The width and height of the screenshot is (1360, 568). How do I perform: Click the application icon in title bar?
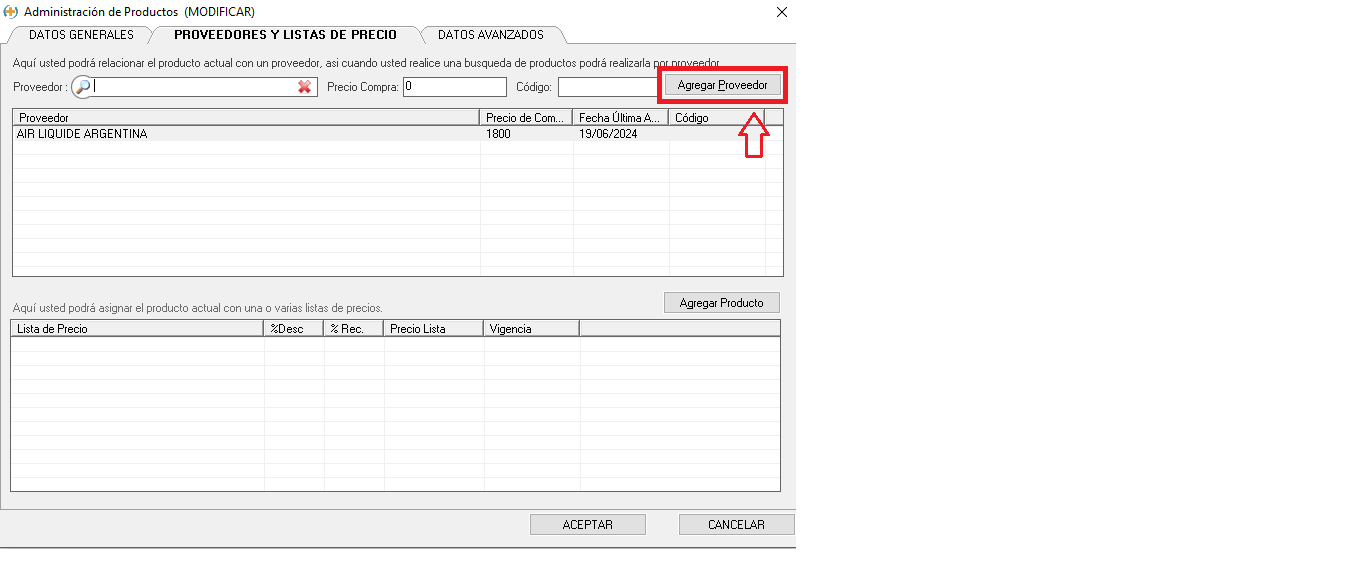pos(11,12)
